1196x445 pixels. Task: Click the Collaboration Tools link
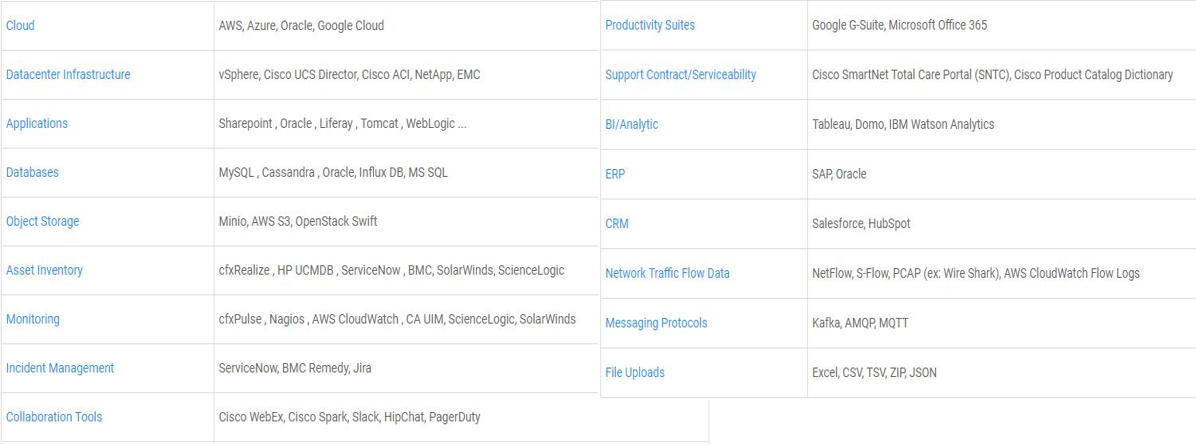[x=54, y=417]
